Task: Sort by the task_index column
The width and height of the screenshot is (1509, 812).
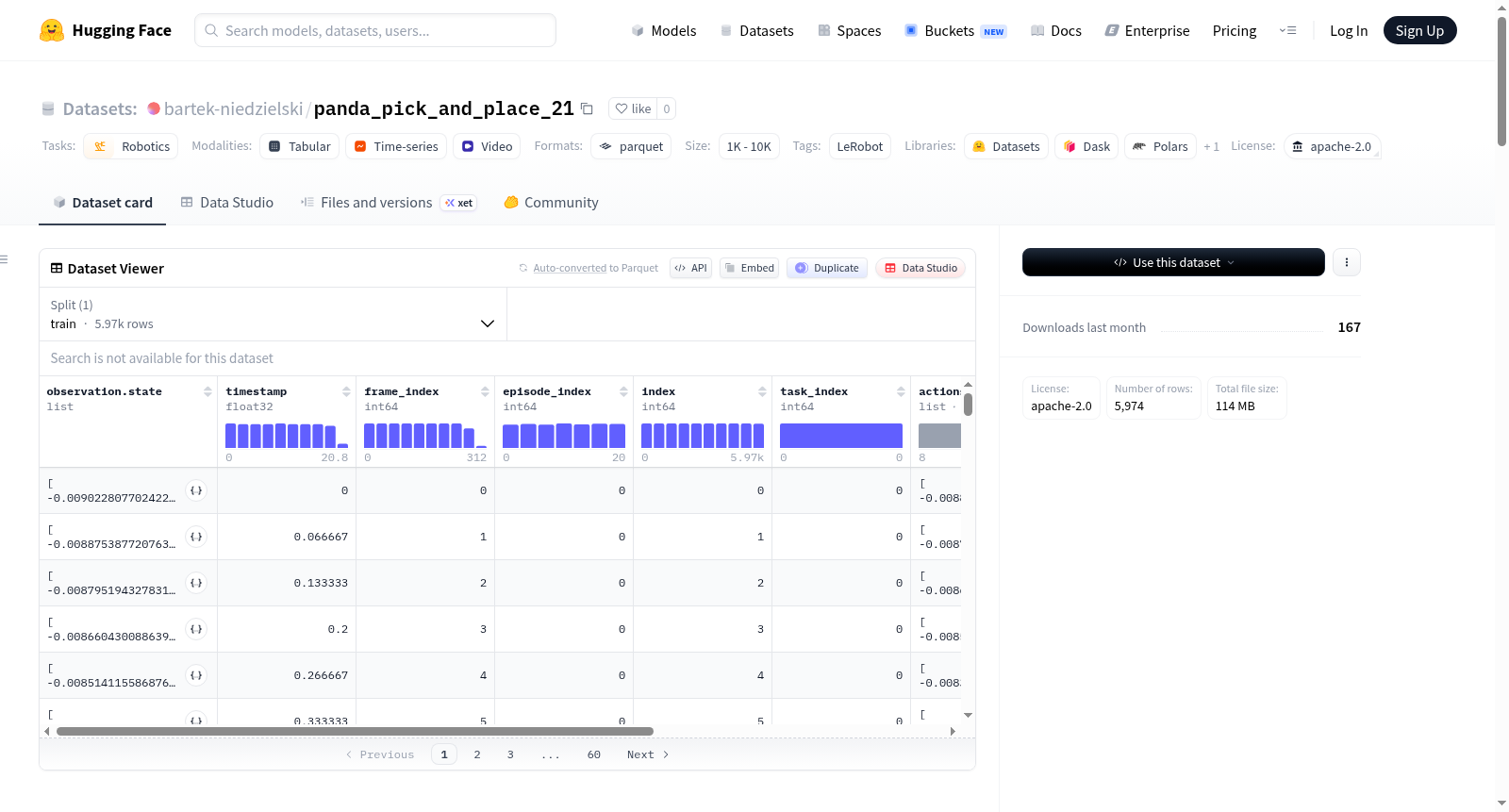Action: coord(901,391)
